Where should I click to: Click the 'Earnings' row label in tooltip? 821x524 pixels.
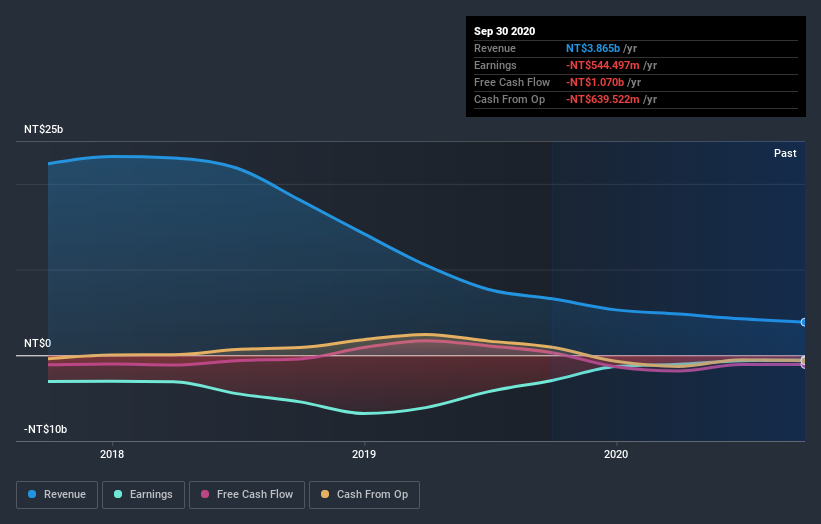(x=495, y=65)
